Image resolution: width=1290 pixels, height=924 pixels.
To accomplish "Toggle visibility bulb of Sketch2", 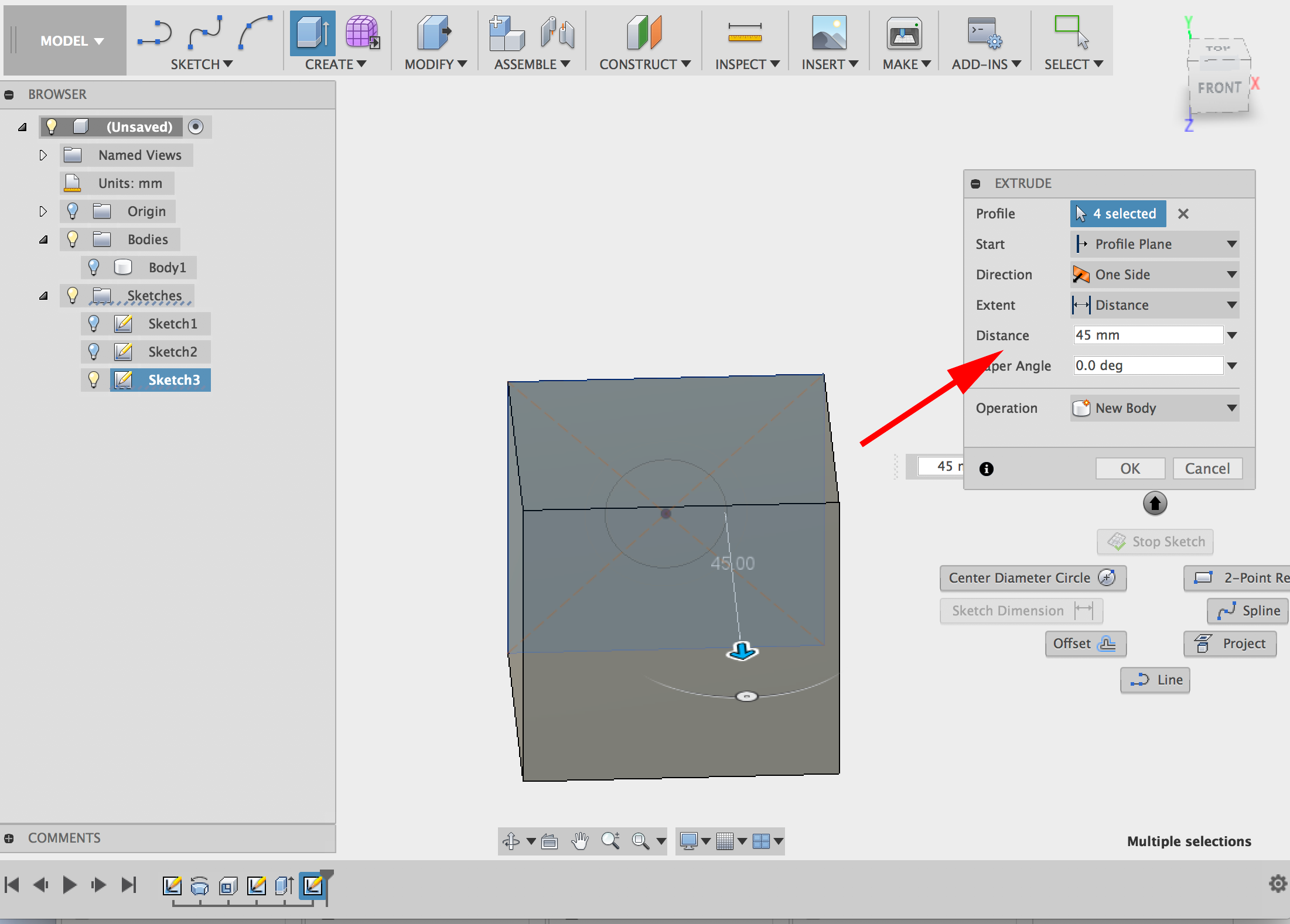I will pos(94,351).
